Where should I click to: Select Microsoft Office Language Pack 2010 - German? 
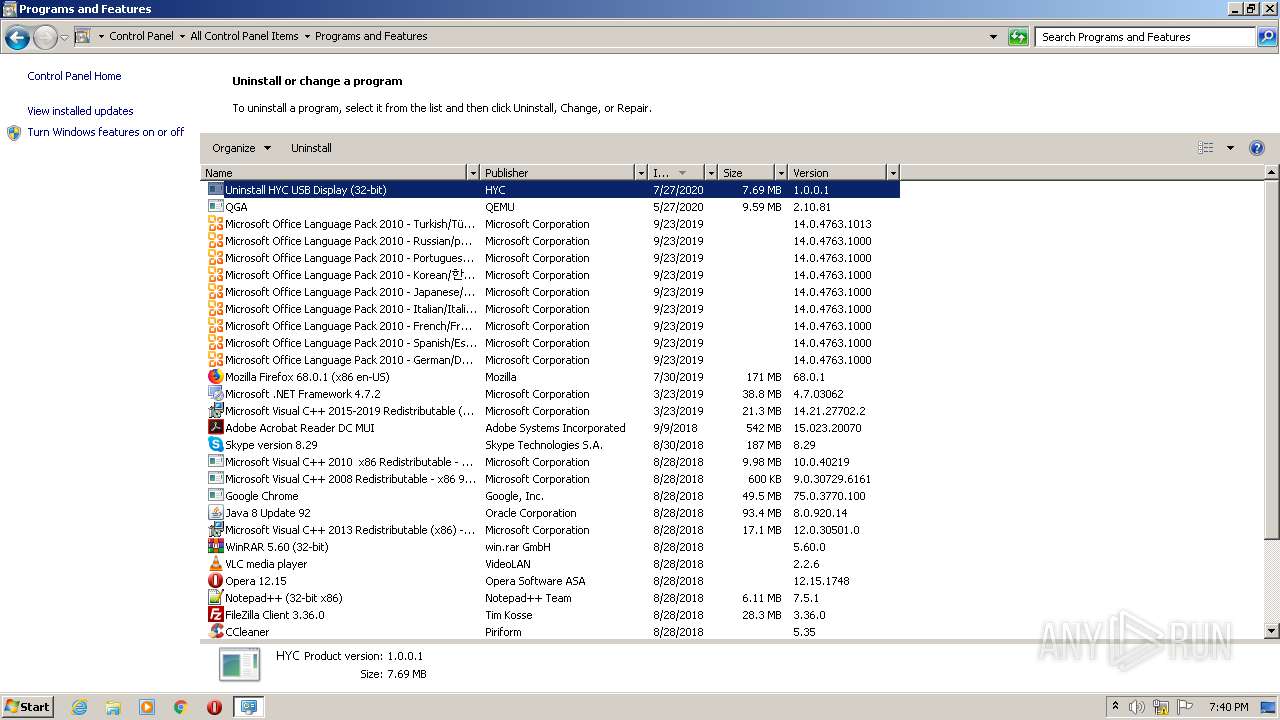pos(550,360)
